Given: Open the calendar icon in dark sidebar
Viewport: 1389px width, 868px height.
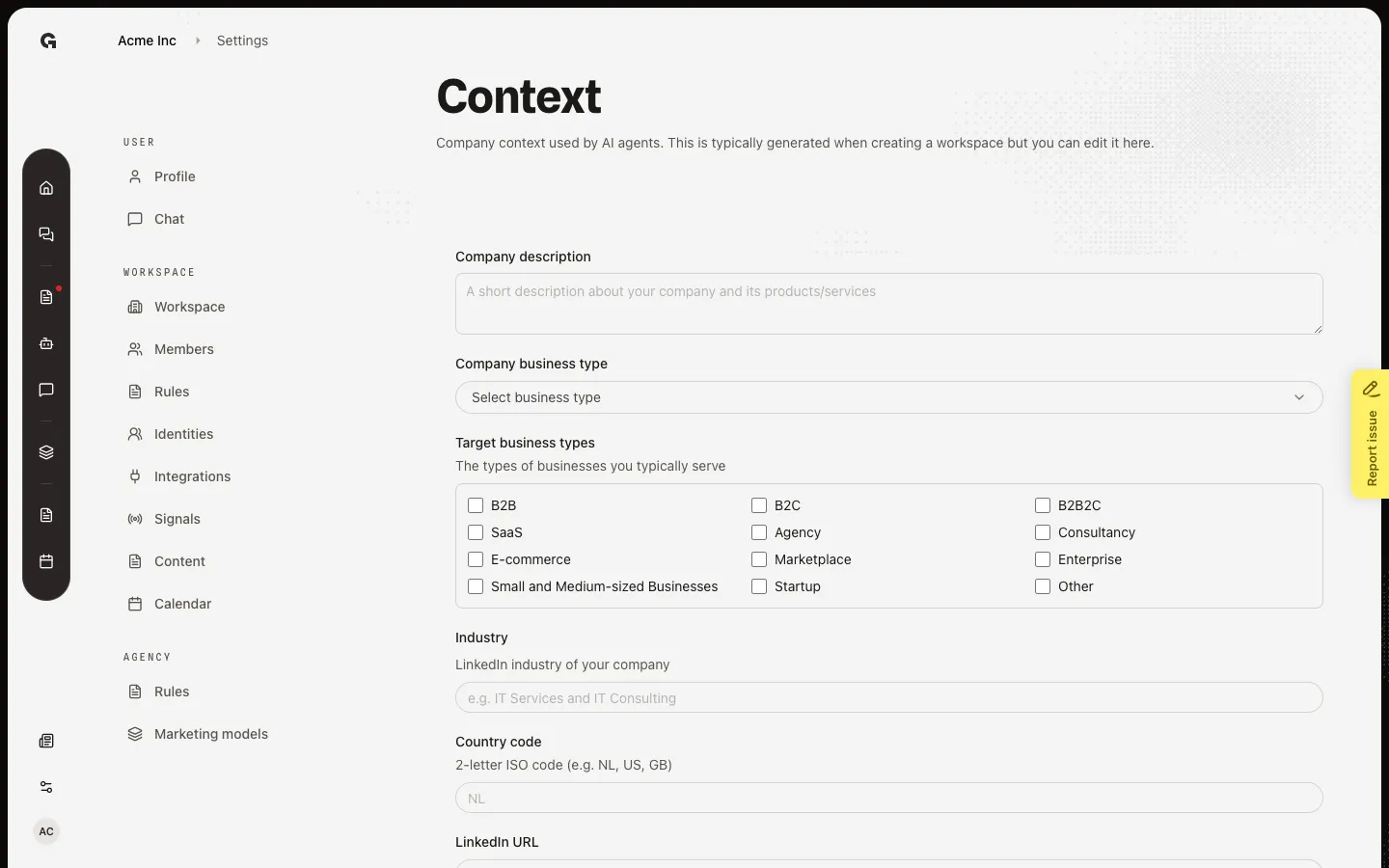Looking at the screenshot, I should [x=46, y=561].
